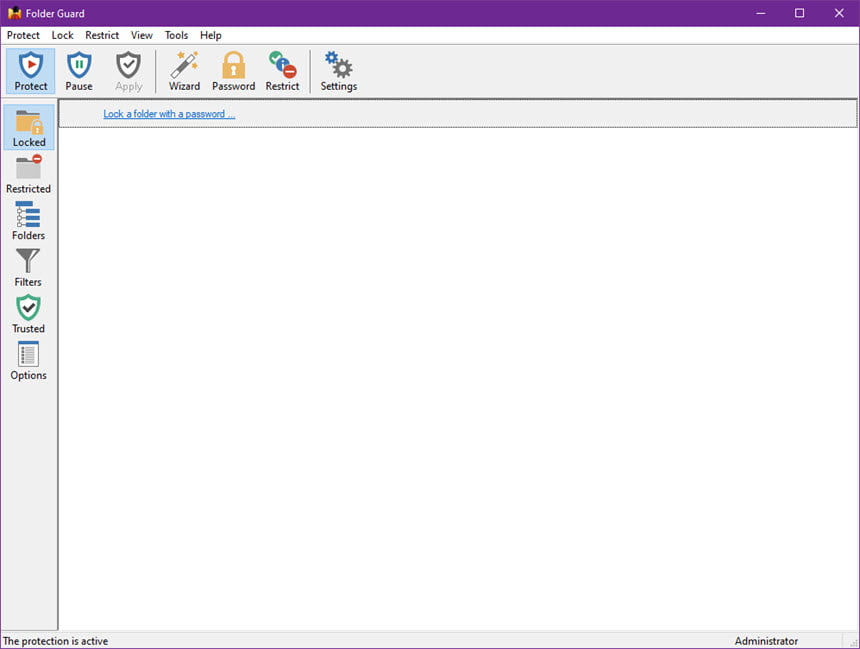Launch the Wizard magic wand tool
The image size is (860, 649).
[x=184, y=71]
